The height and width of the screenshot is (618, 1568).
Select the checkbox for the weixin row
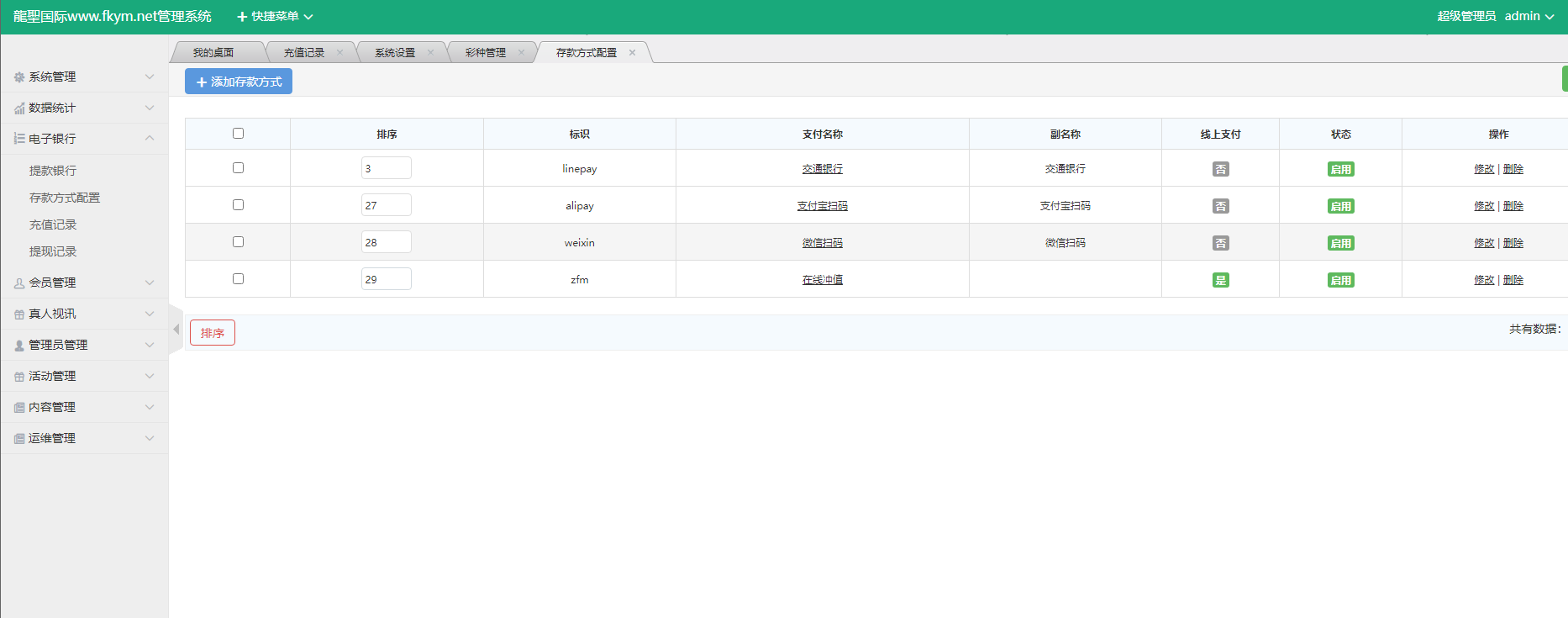pos(238,242)
